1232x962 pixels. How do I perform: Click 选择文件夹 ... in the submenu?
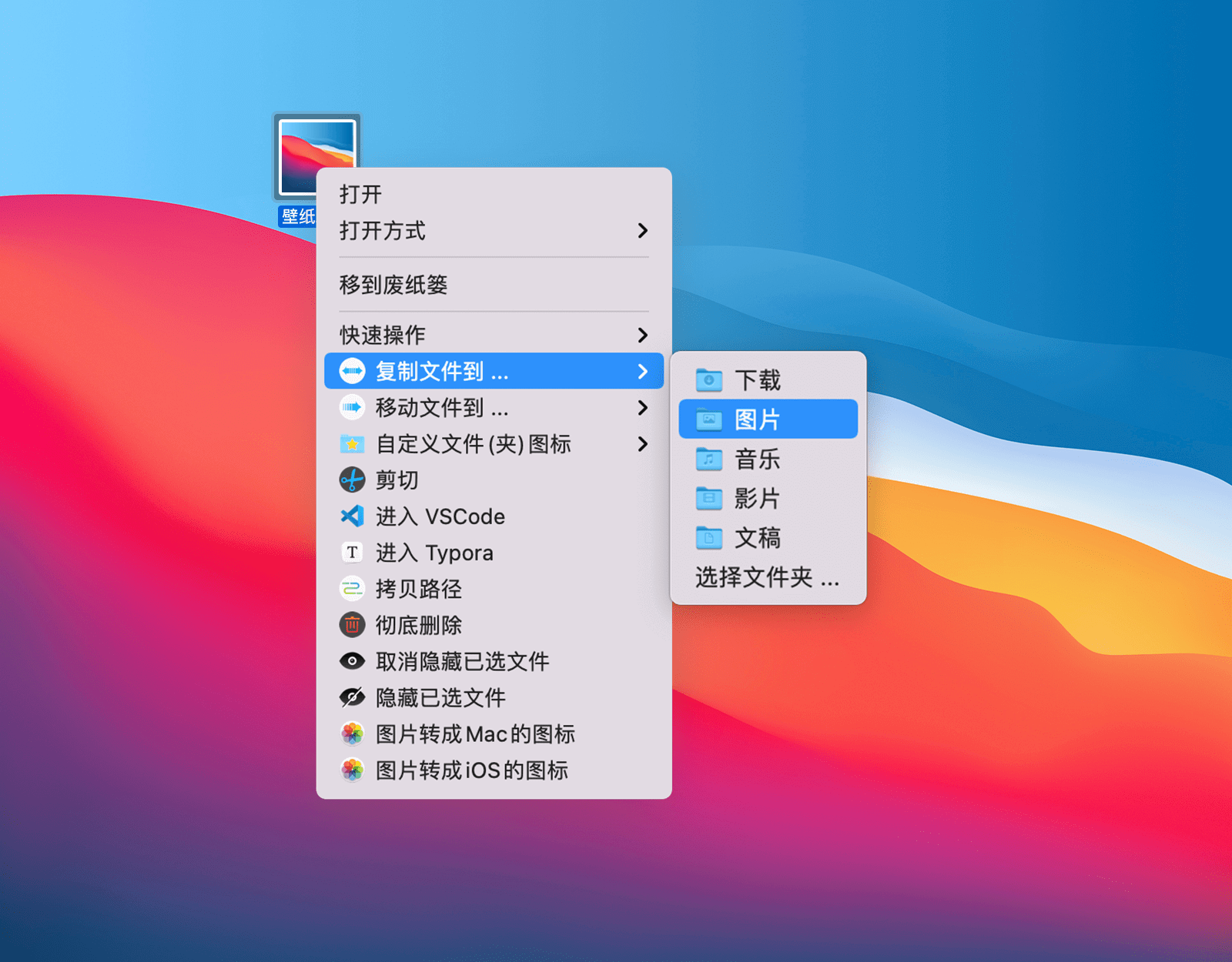point(767,577)
